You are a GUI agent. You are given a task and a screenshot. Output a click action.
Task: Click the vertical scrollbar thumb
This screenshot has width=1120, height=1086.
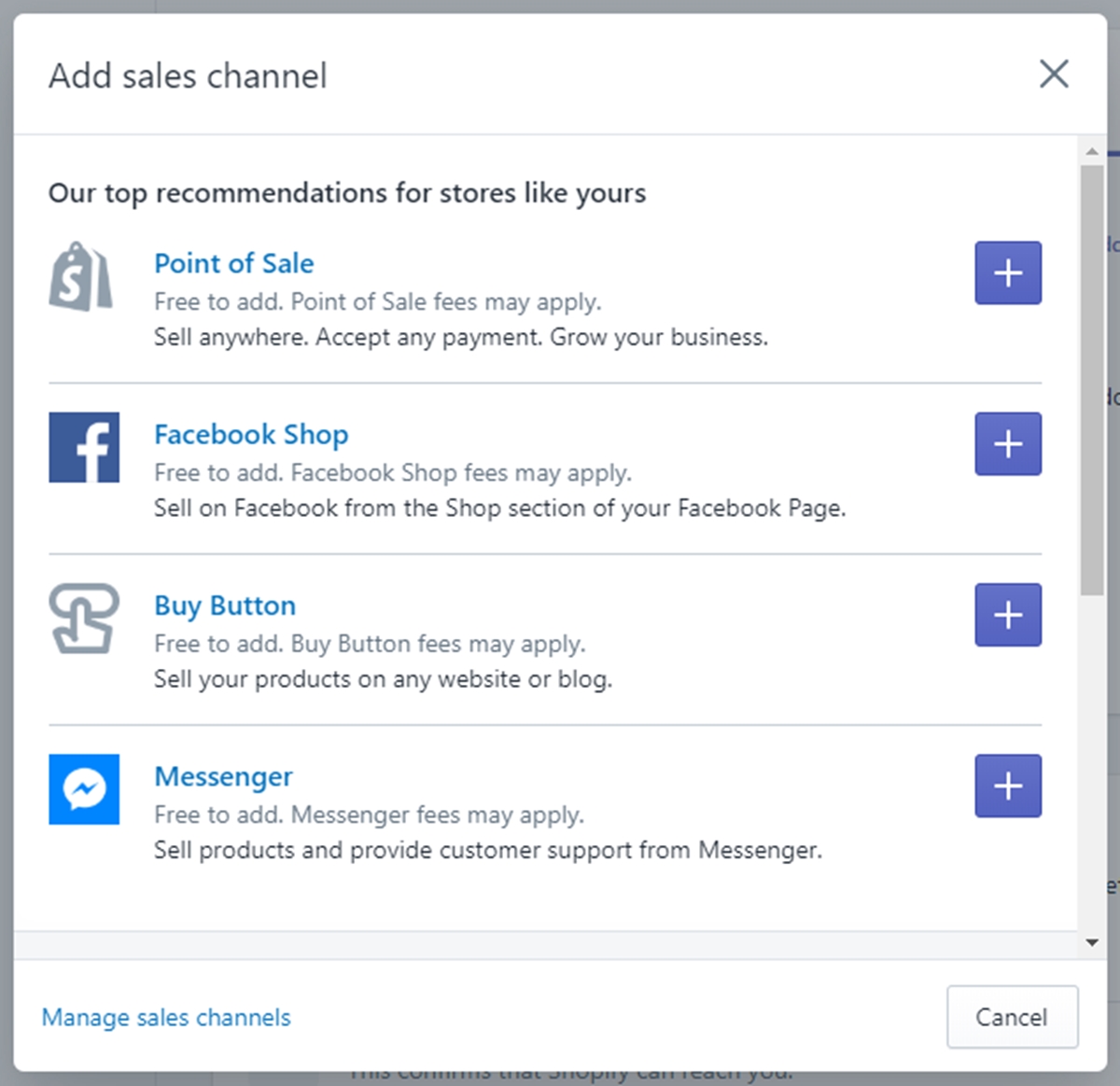click(x=1092, y=380)
